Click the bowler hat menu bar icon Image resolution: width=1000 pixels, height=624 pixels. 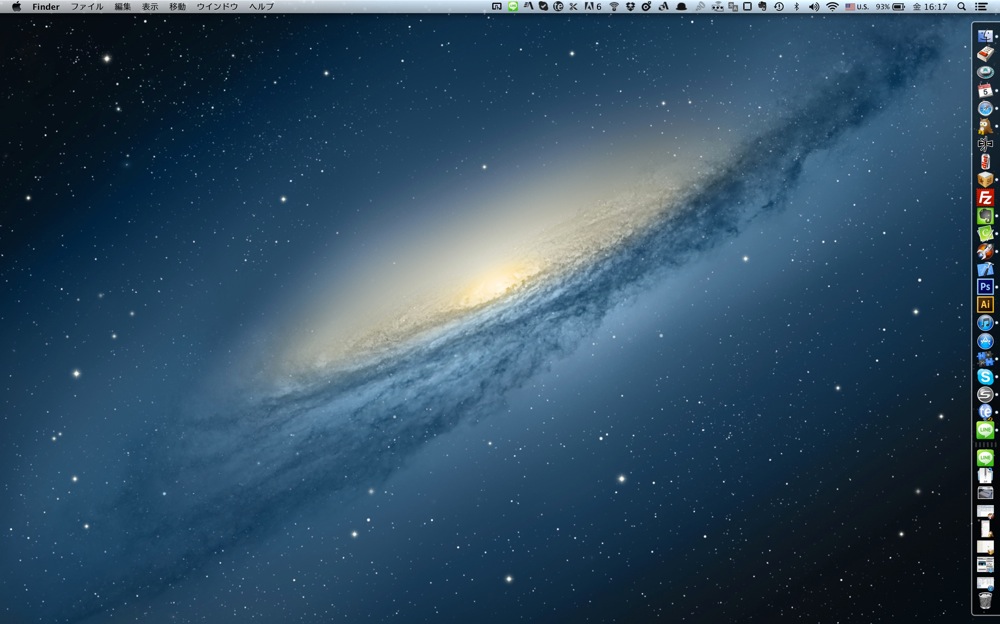[681, 6]
